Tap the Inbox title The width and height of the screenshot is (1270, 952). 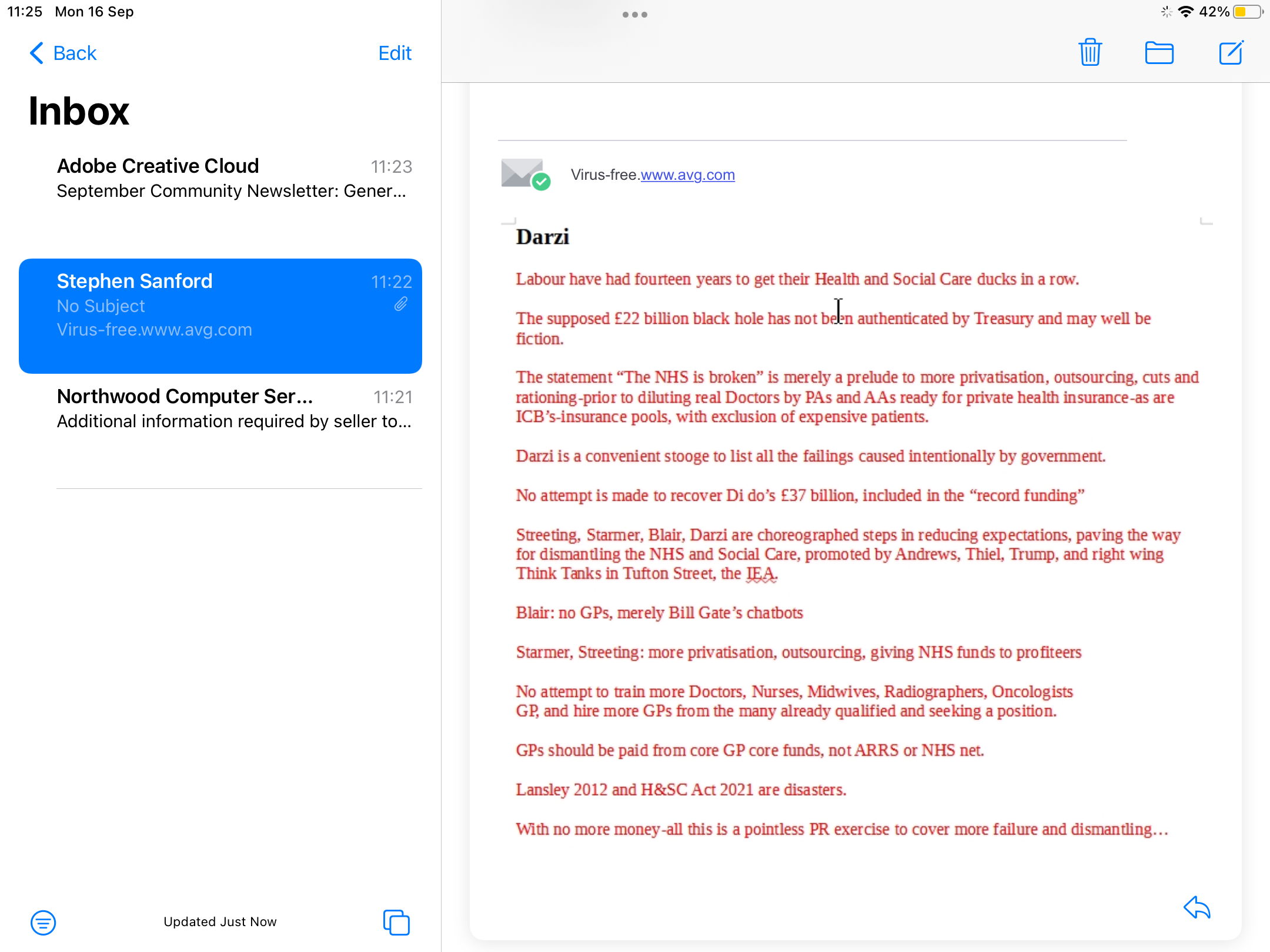[79, 111]
